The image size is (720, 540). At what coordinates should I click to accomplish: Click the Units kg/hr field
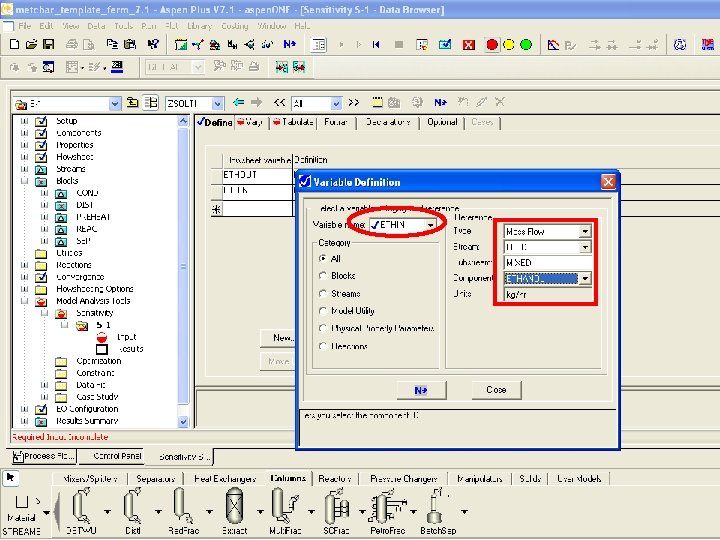[x=547, y=294]
